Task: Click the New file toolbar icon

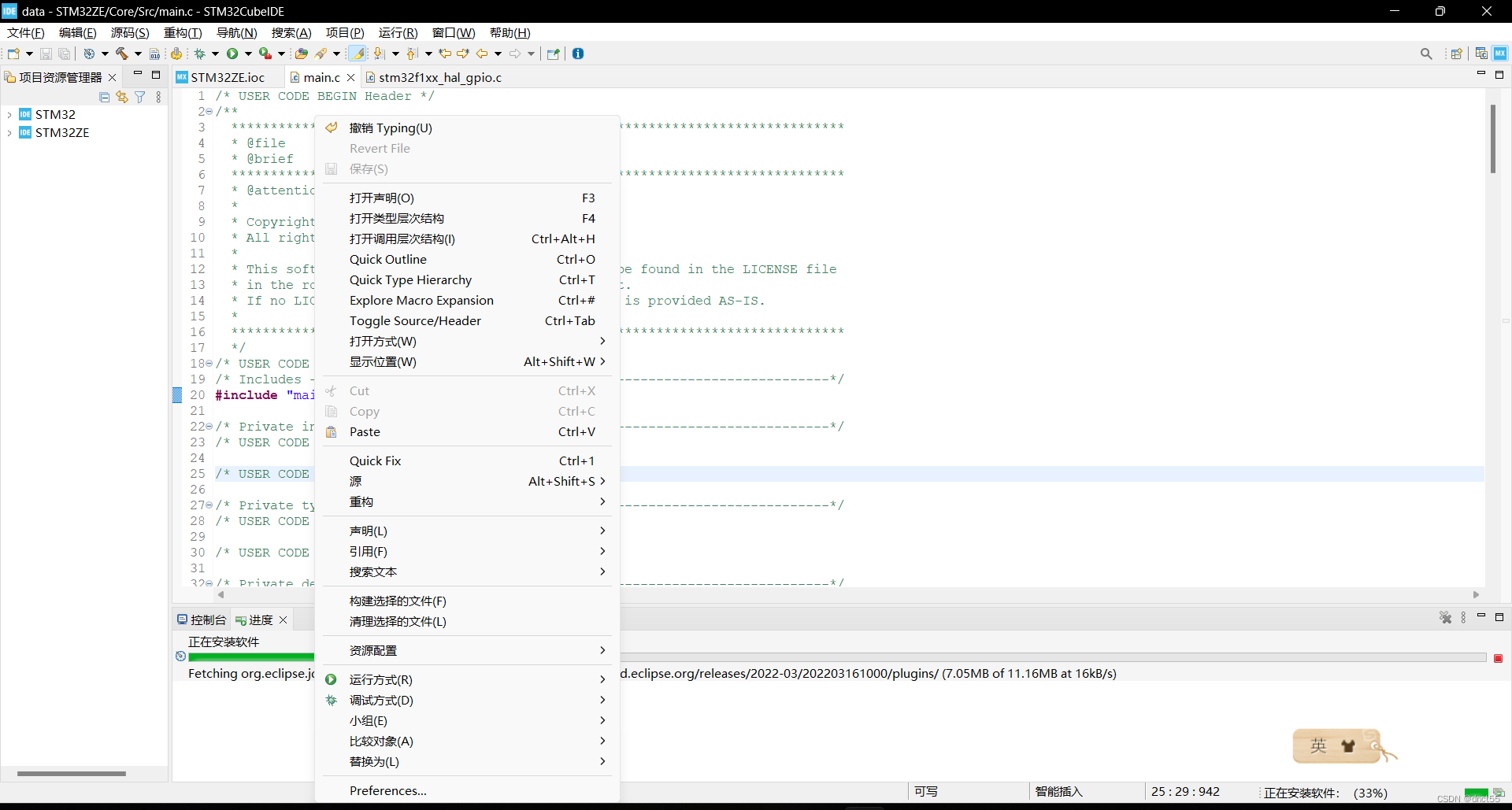Action: (x=13, y=54)
